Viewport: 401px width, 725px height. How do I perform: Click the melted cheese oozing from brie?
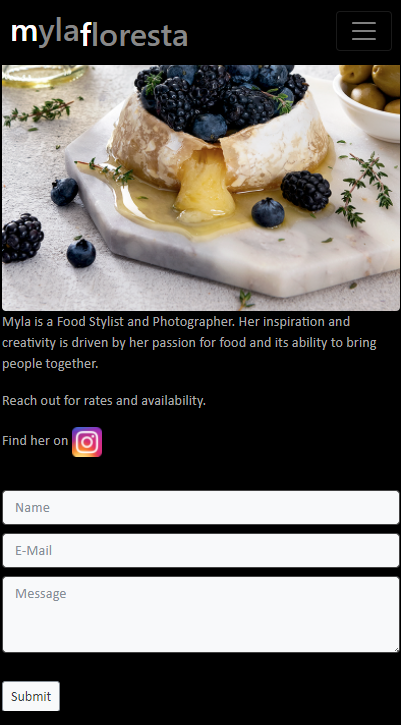pos(204,185)
